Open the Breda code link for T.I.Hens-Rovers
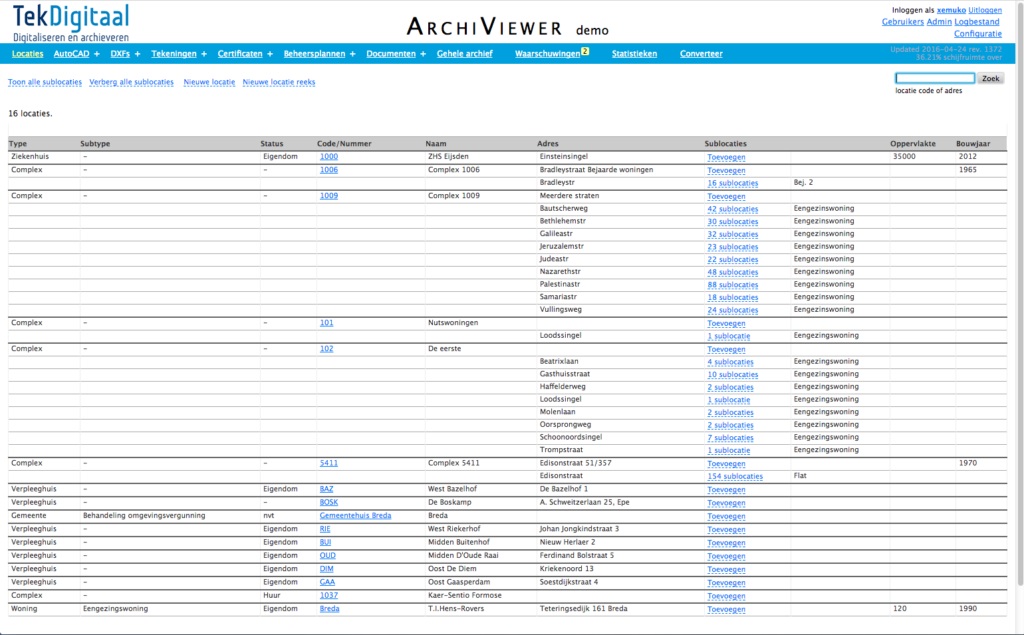Screen dimensions: 1024x635 329,609
